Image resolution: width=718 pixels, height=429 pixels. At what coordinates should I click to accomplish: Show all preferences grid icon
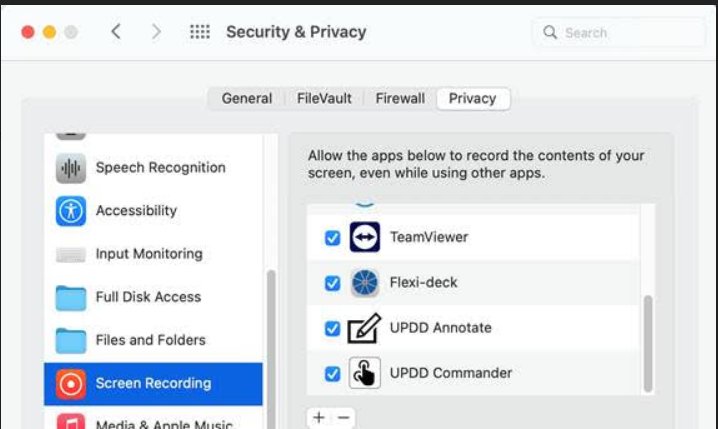(x=200, y=32)
